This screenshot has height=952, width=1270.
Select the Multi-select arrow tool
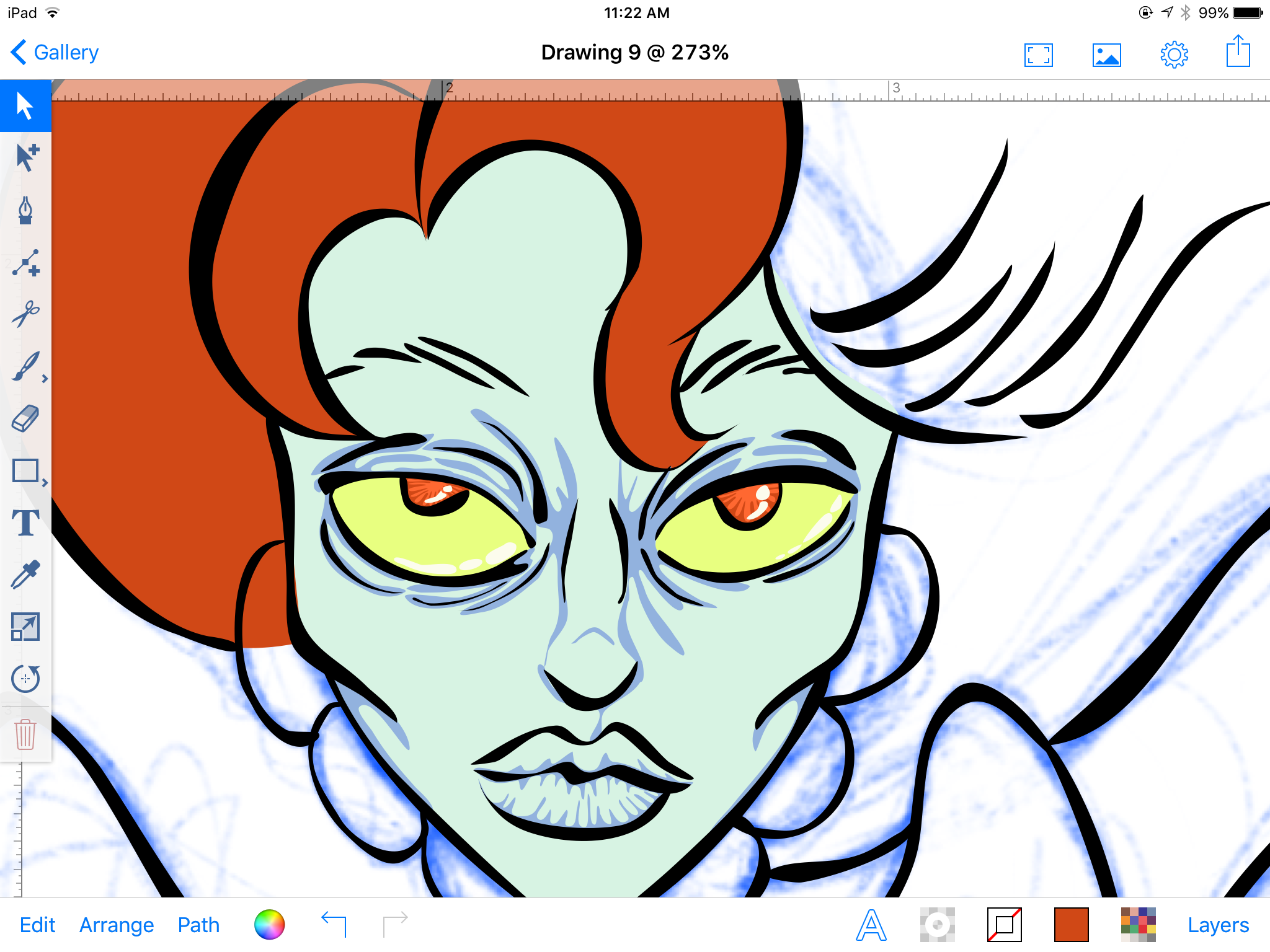[25, 157]
